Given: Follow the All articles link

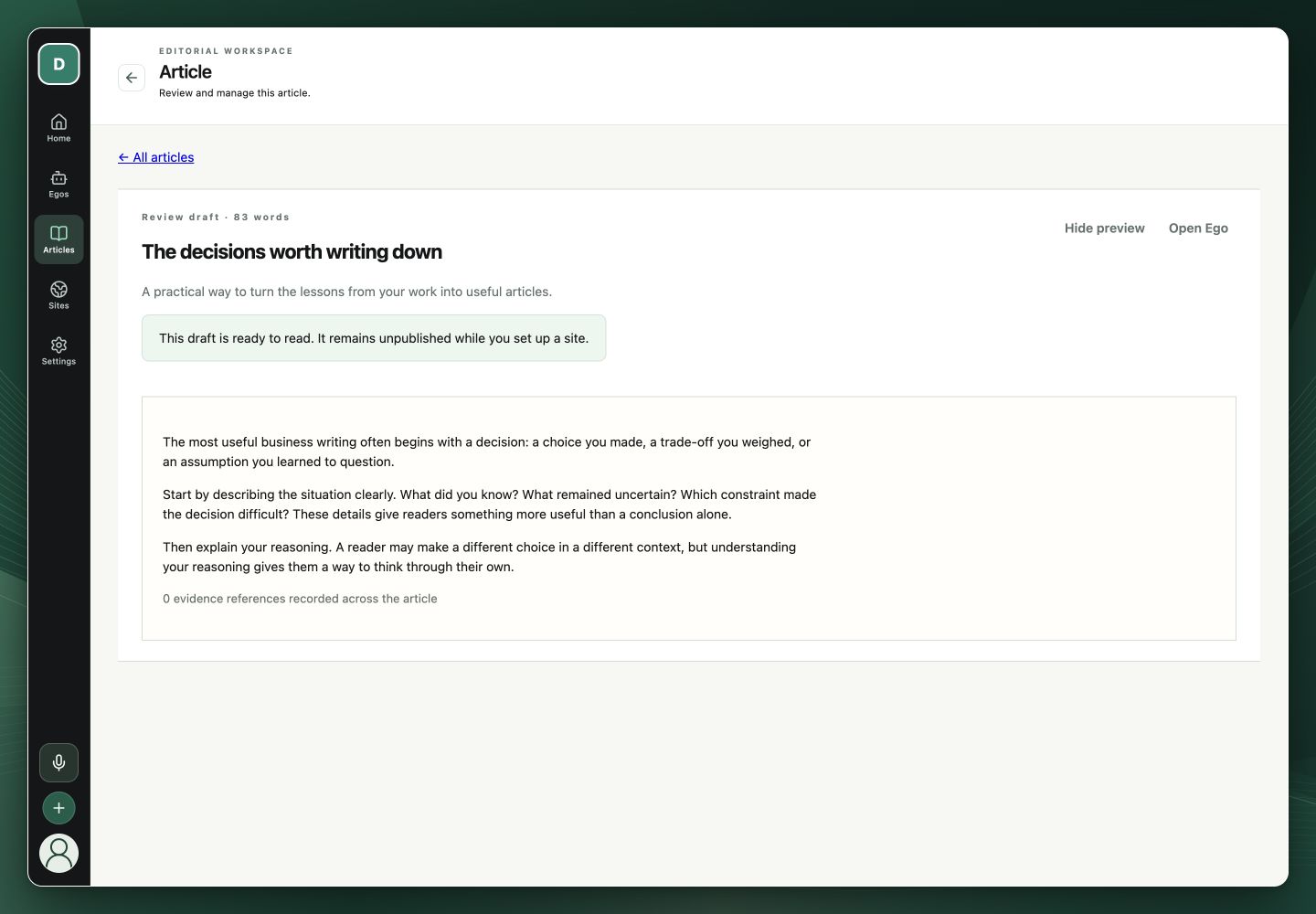Looking at the screenshot, I should tap(156, 157).
